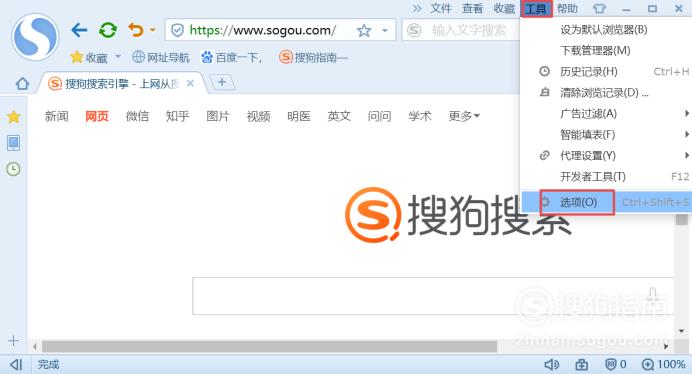Reload page with green refresh icon
Image resolution: width=692 pixels, height=374 pixels.
(108, 30)
